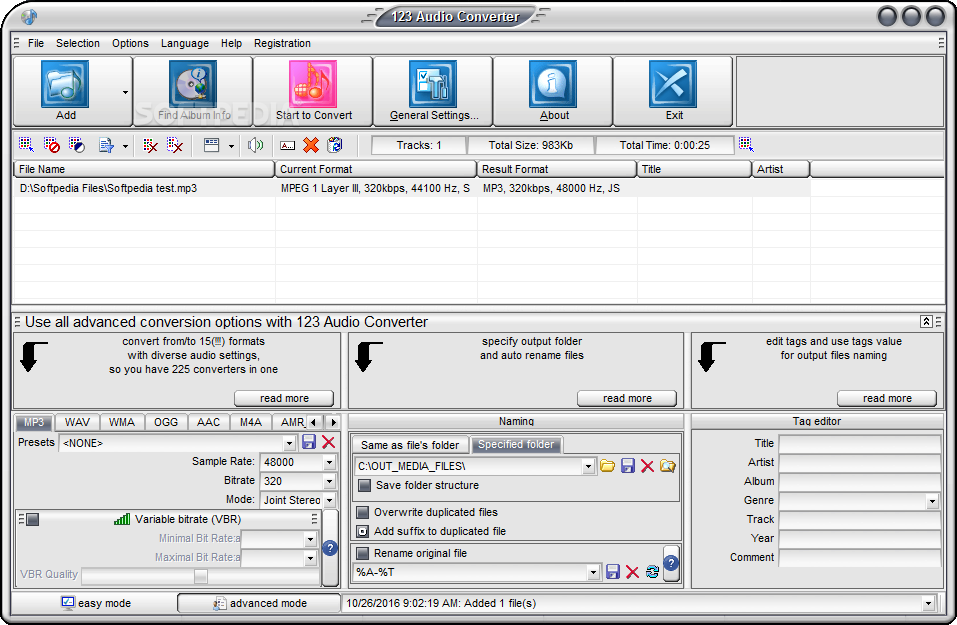Click the Find Album Info icon
This screenshot has width=957, height=625.
[x=193, y=84]
